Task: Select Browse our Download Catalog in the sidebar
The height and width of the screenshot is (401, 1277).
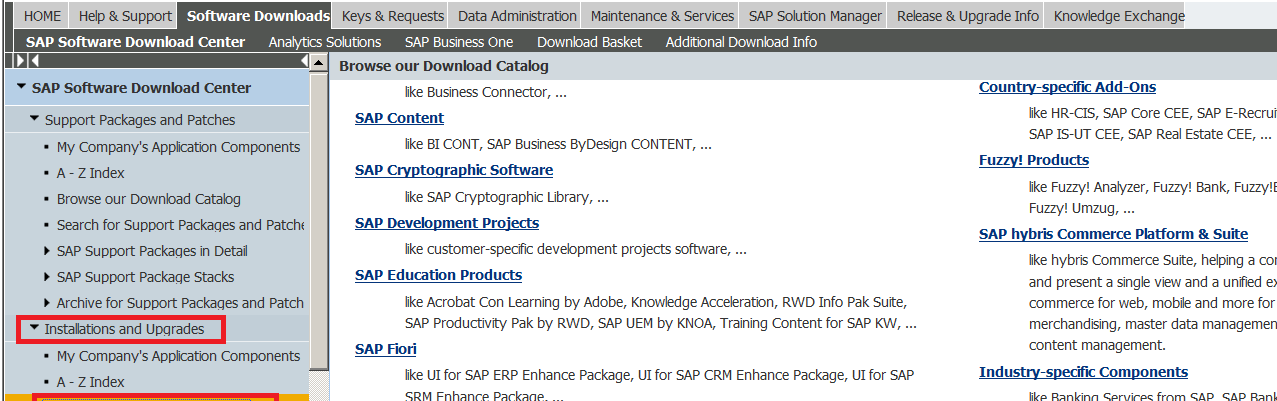Action: 148,199
